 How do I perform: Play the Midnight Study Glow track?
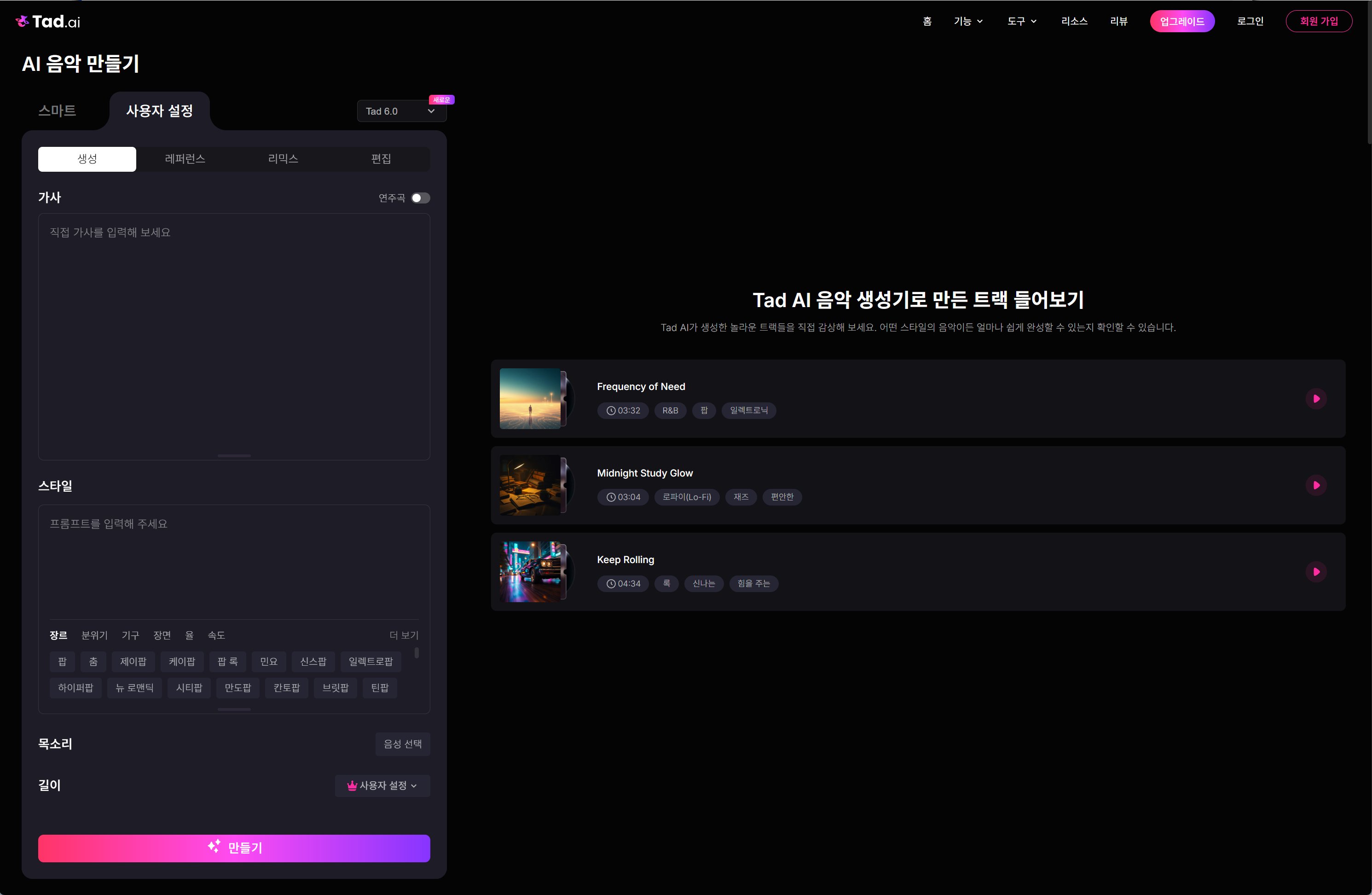[x=1316, y=485]
